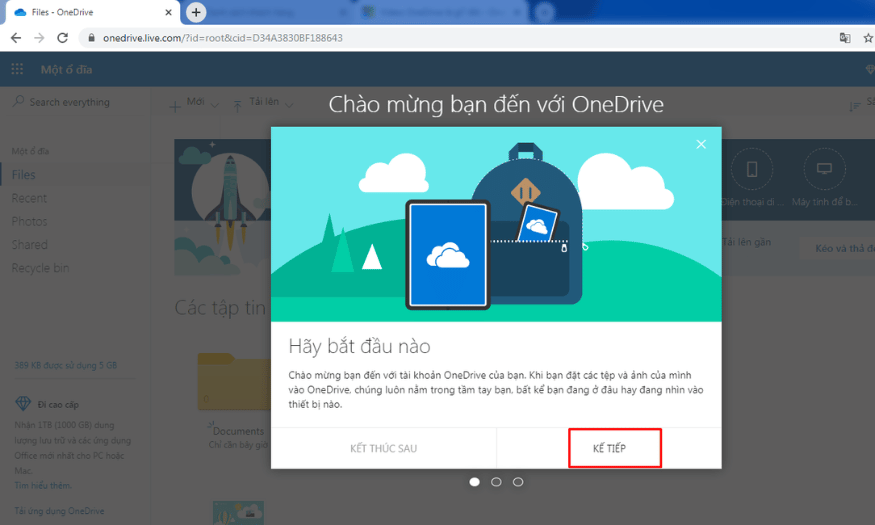This screenshot has width=875, height=525.
Task: Click the upload arrow icon
Action: point(237,105)
